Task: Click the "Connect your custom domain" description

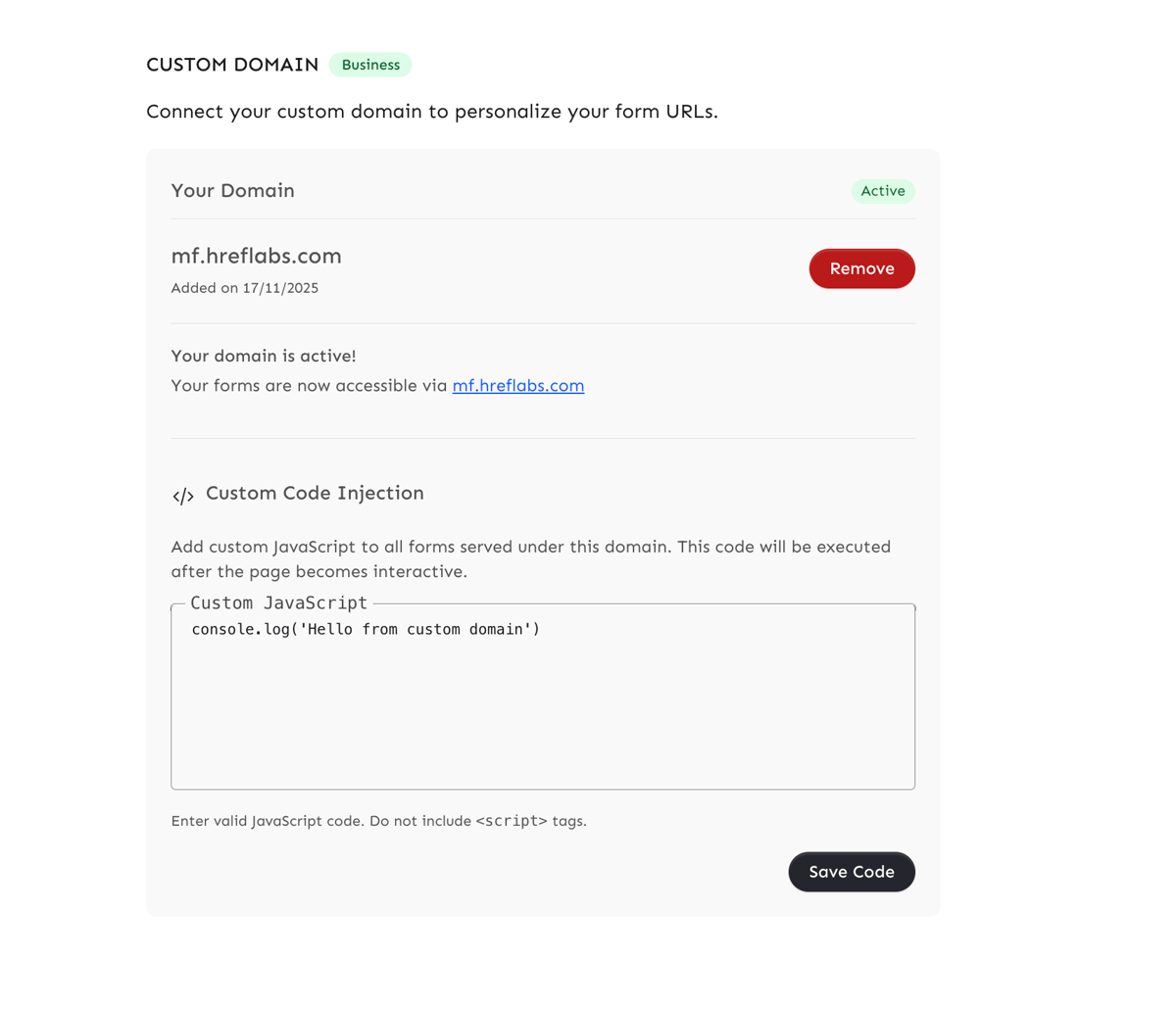Action: [431, 112]
